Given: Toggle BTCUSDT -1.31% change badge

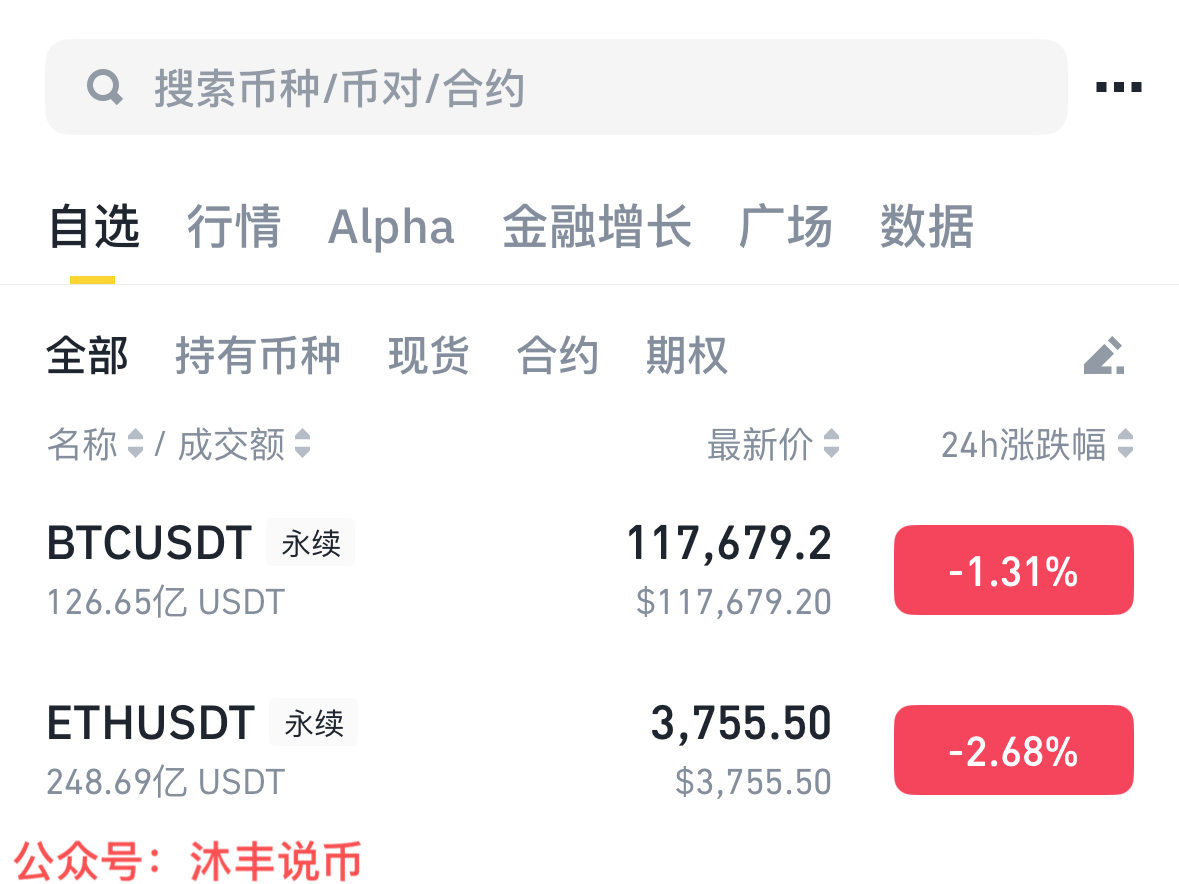Looking at the screenshot, I should (1013, 570).
